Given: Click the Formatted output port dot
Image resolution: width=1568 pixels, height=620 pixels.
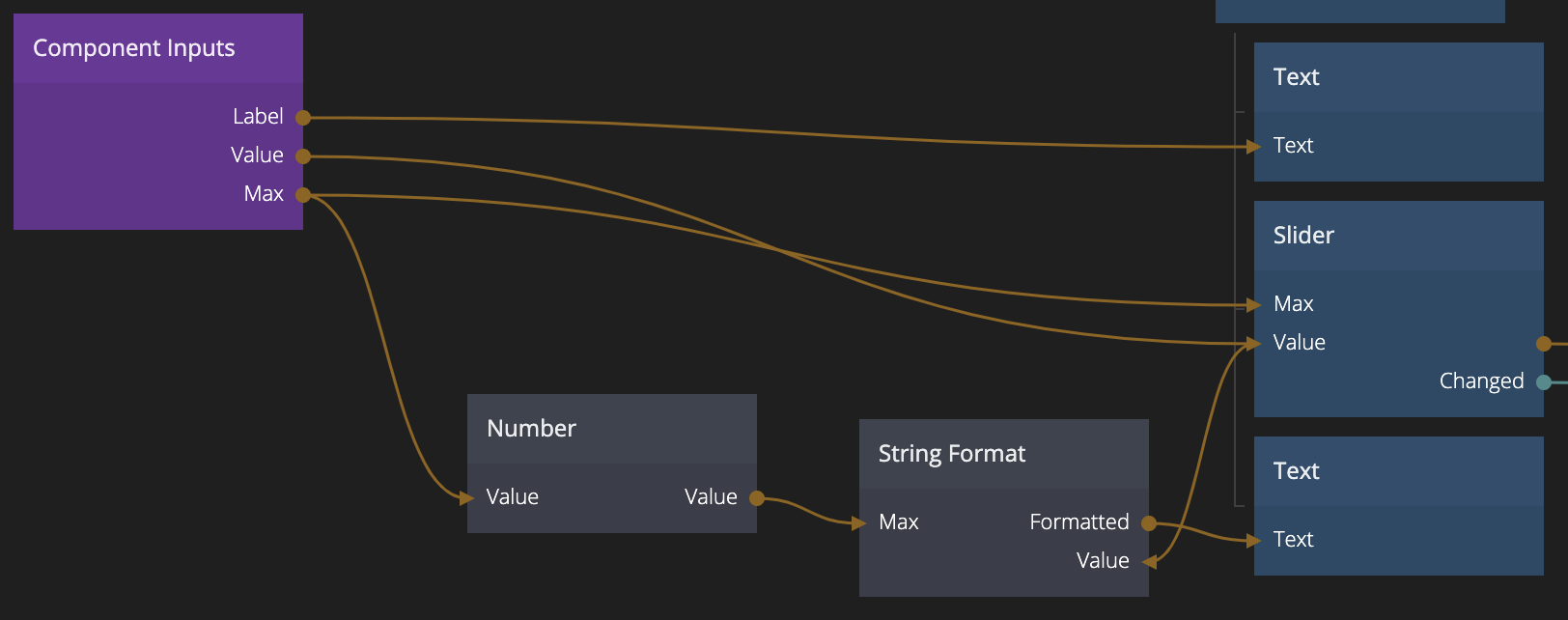Looking at the screenshot, I should click(x=1149, y=523).
